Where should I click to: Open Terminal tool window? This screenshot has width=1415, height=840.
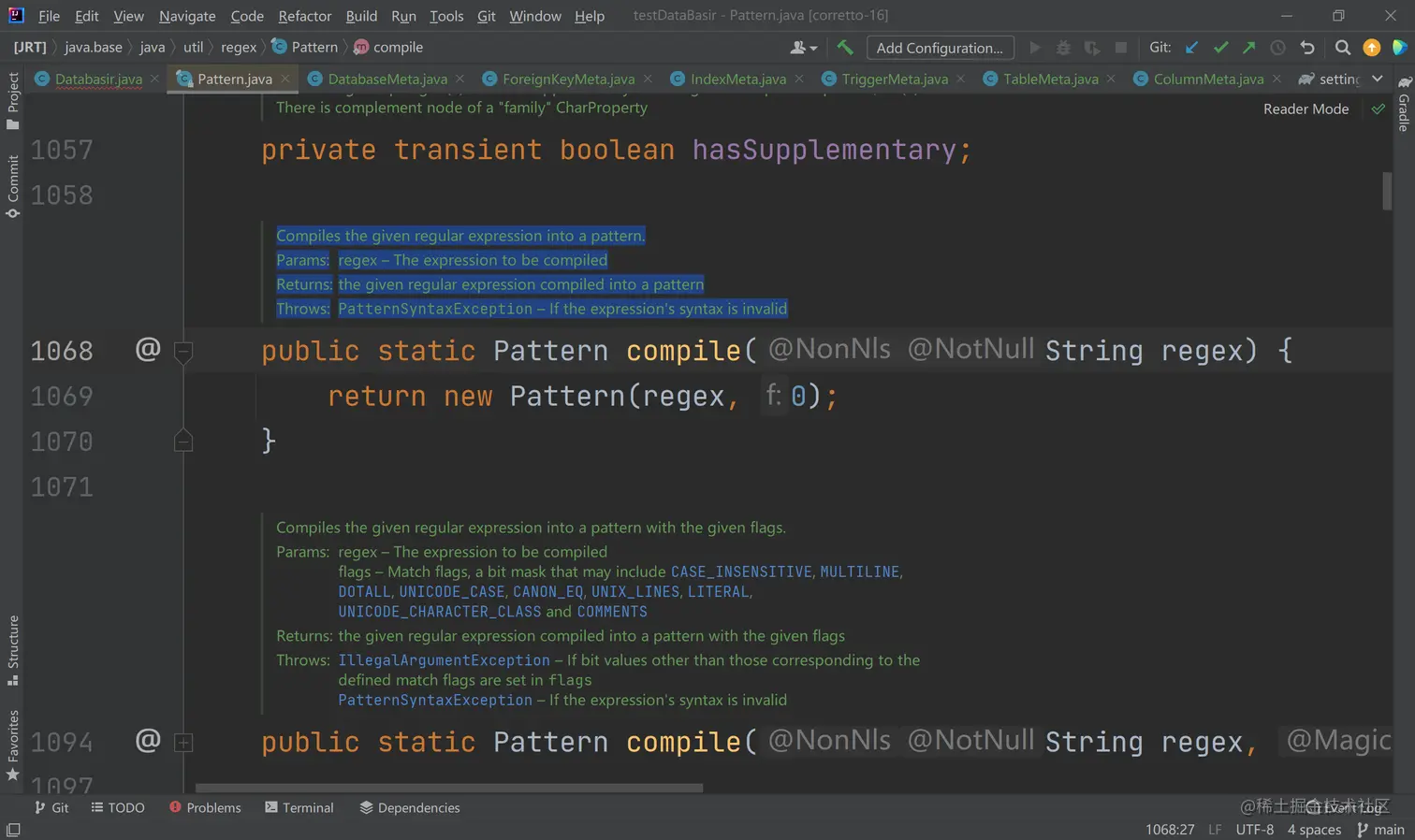tap(299, 807)
